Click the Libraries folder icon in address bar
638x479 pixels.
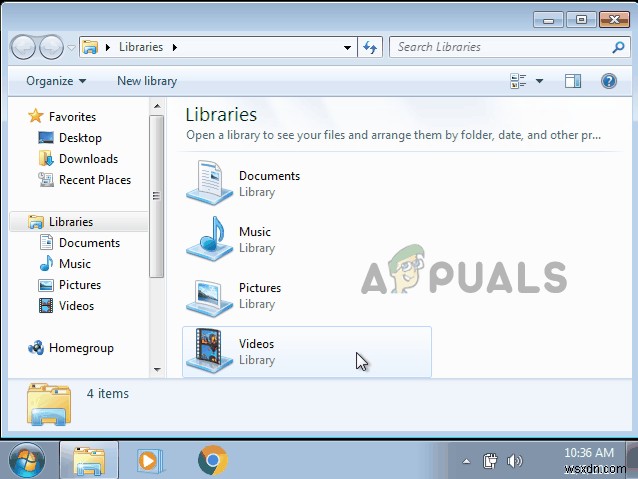[90, 47]
